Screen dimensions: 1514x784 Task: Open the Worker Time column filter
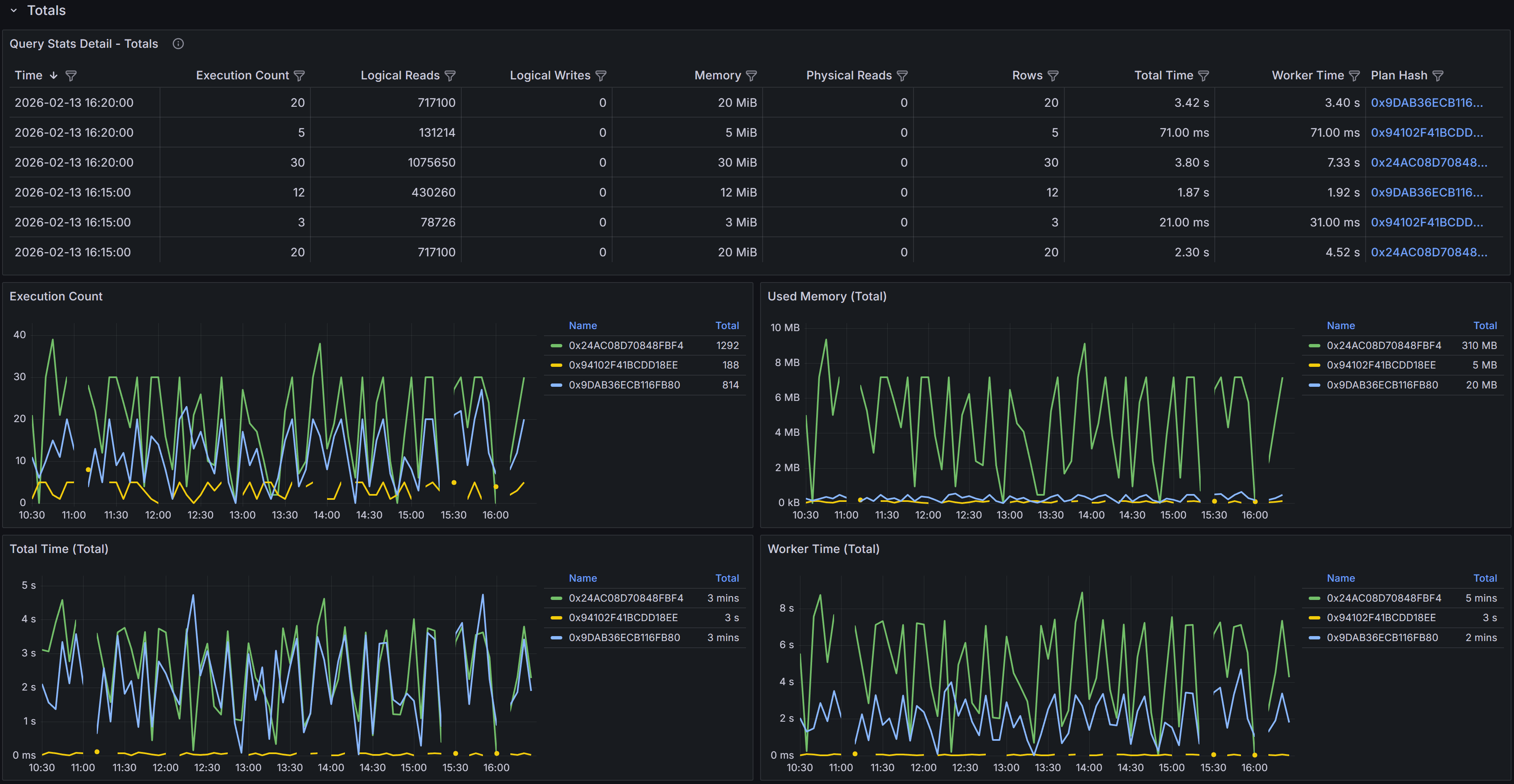[x=1354, y=75]
